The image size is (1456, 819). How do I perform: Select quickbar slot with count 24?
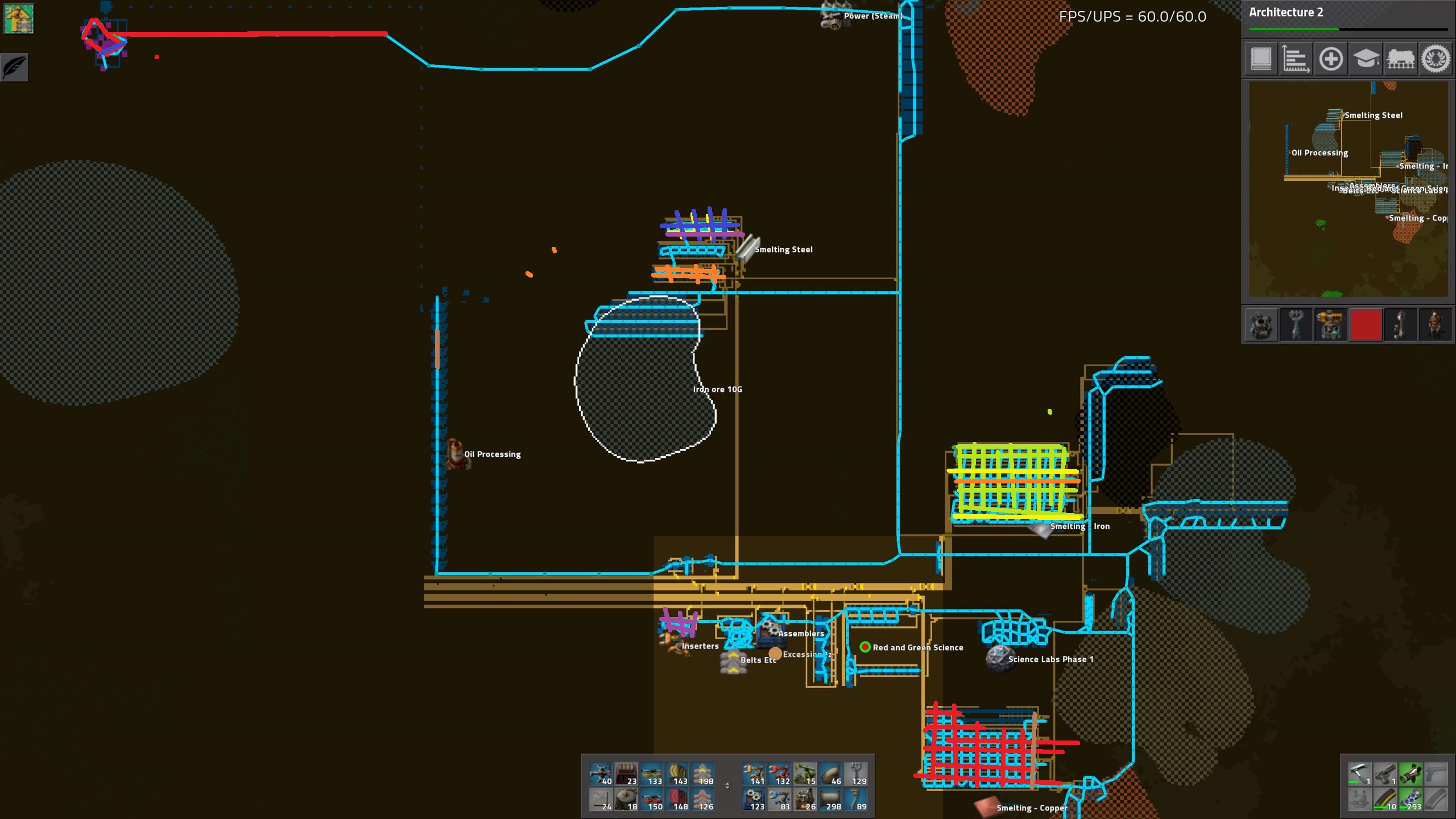point(601,800)
